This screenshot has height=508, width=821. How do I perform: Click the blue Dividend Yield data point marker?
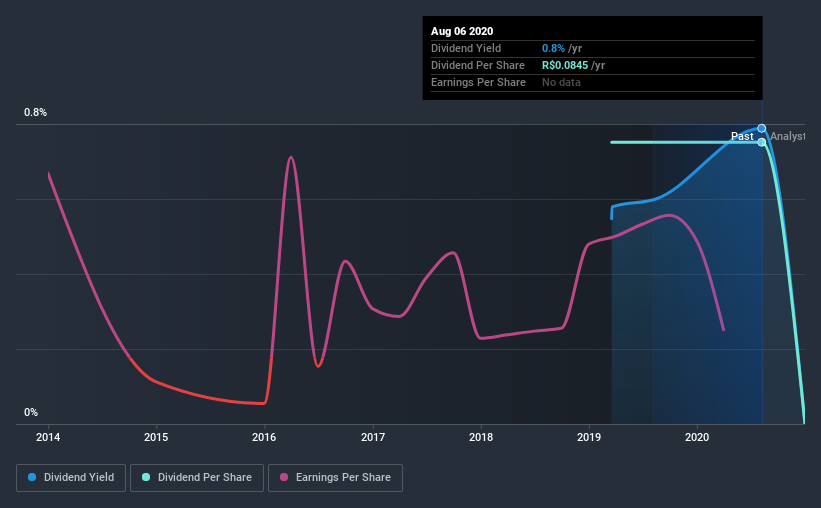coord(762,128)
